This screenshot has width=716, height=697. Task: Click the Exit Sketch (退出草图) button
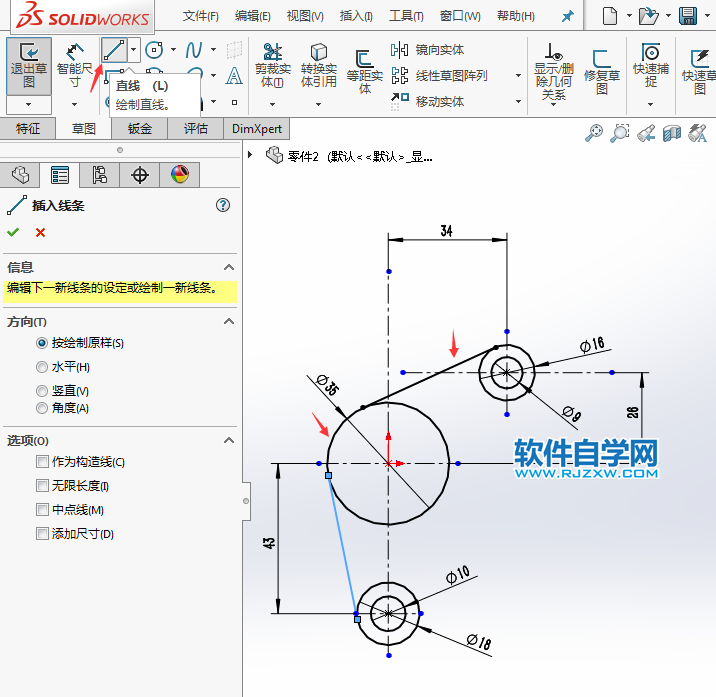pyautogui.click(x=29, y=66)
